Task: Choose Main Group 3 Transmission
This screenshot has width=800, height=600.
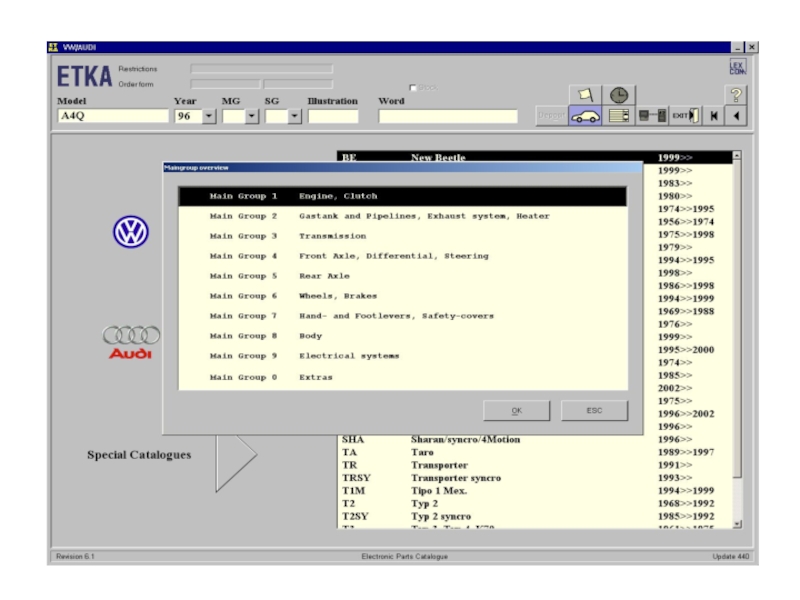Action: (x=403, y=236)
